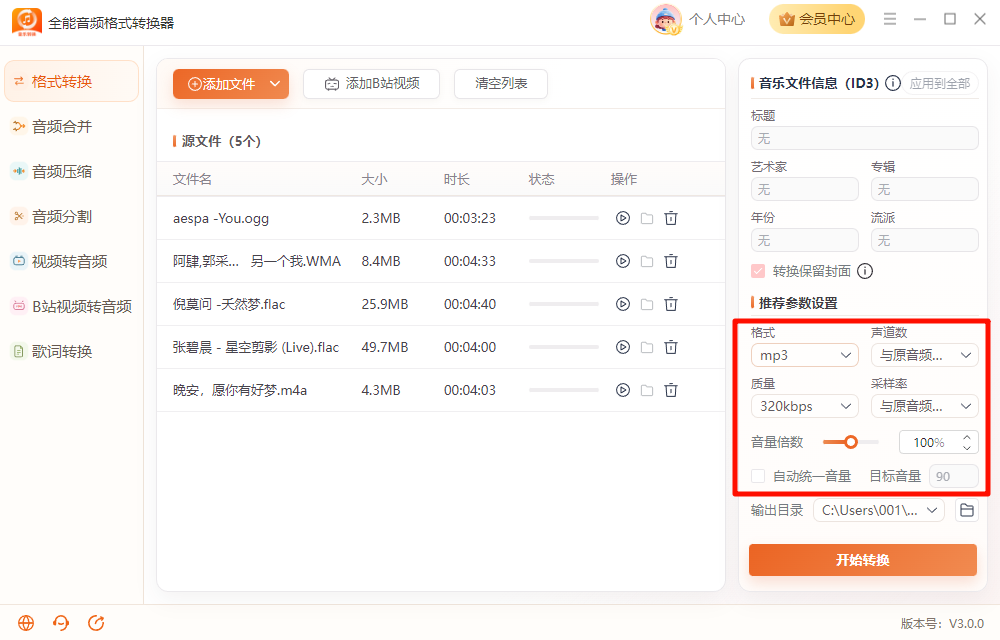
Task: Delete the 另一个我.WMA file row
Action: 671,261
